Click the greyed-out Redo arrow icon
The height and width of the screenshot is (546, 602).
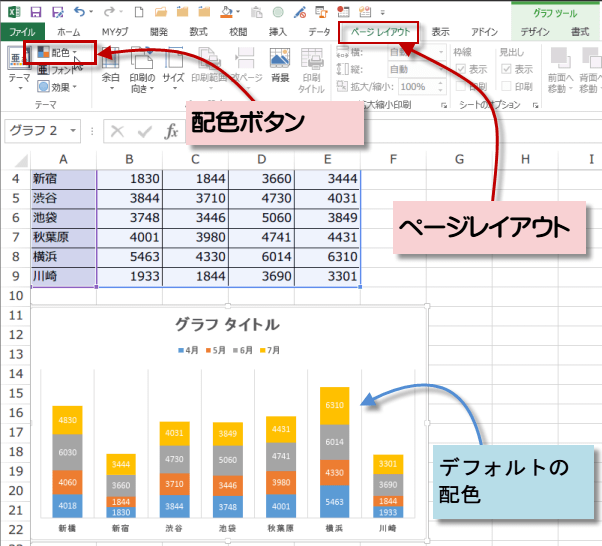(109, 12)
